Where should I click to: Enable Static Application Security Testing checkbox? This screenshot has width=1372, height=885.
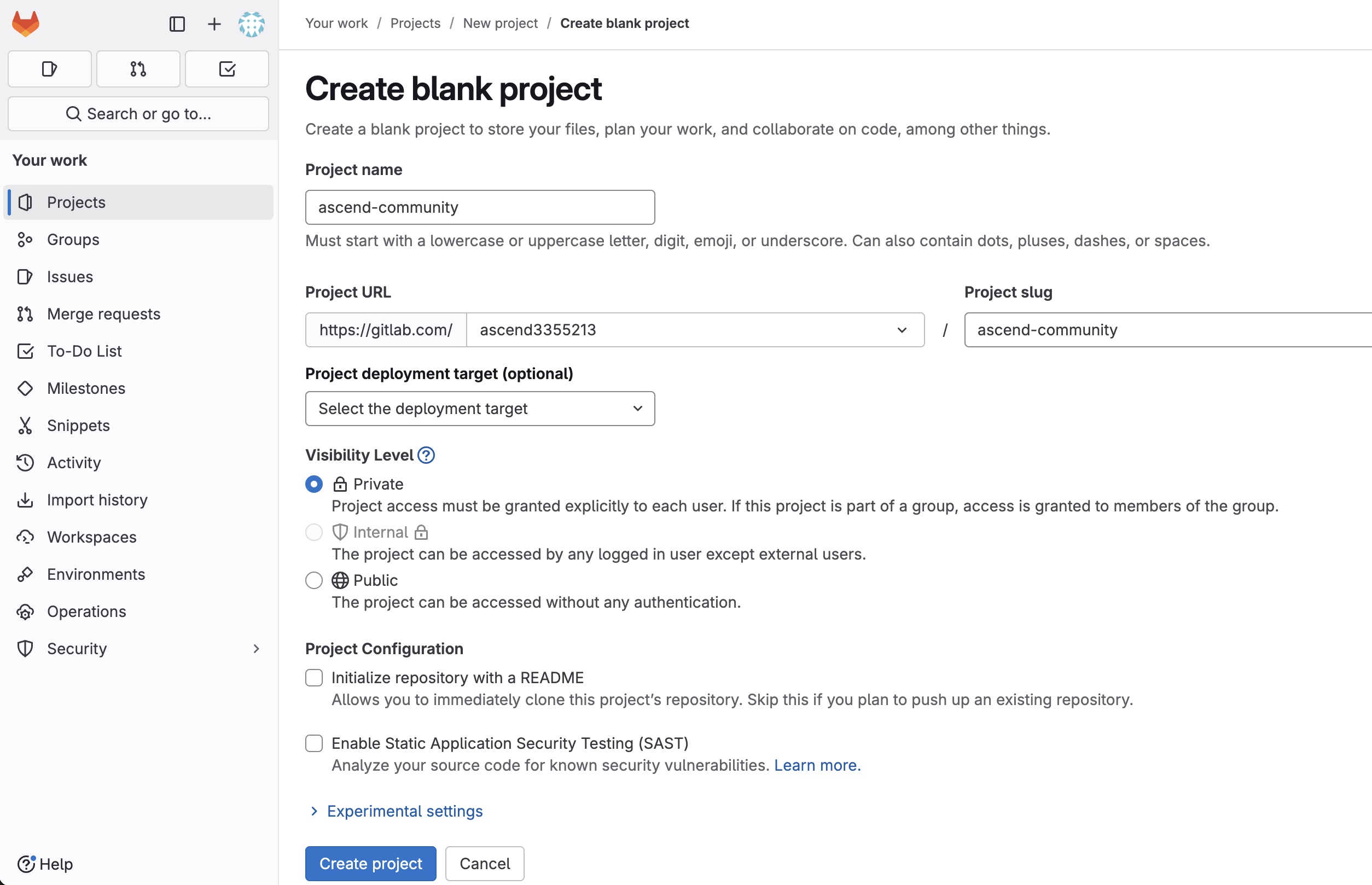[x=314, y=744]
